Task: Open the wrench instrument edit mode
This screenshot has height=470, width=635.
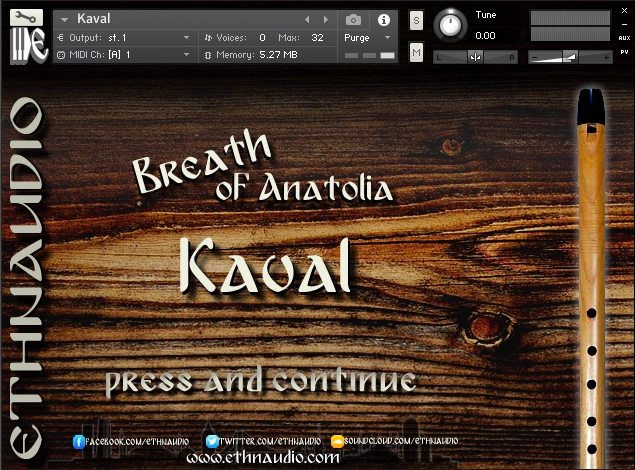Action: coord(26,17)
